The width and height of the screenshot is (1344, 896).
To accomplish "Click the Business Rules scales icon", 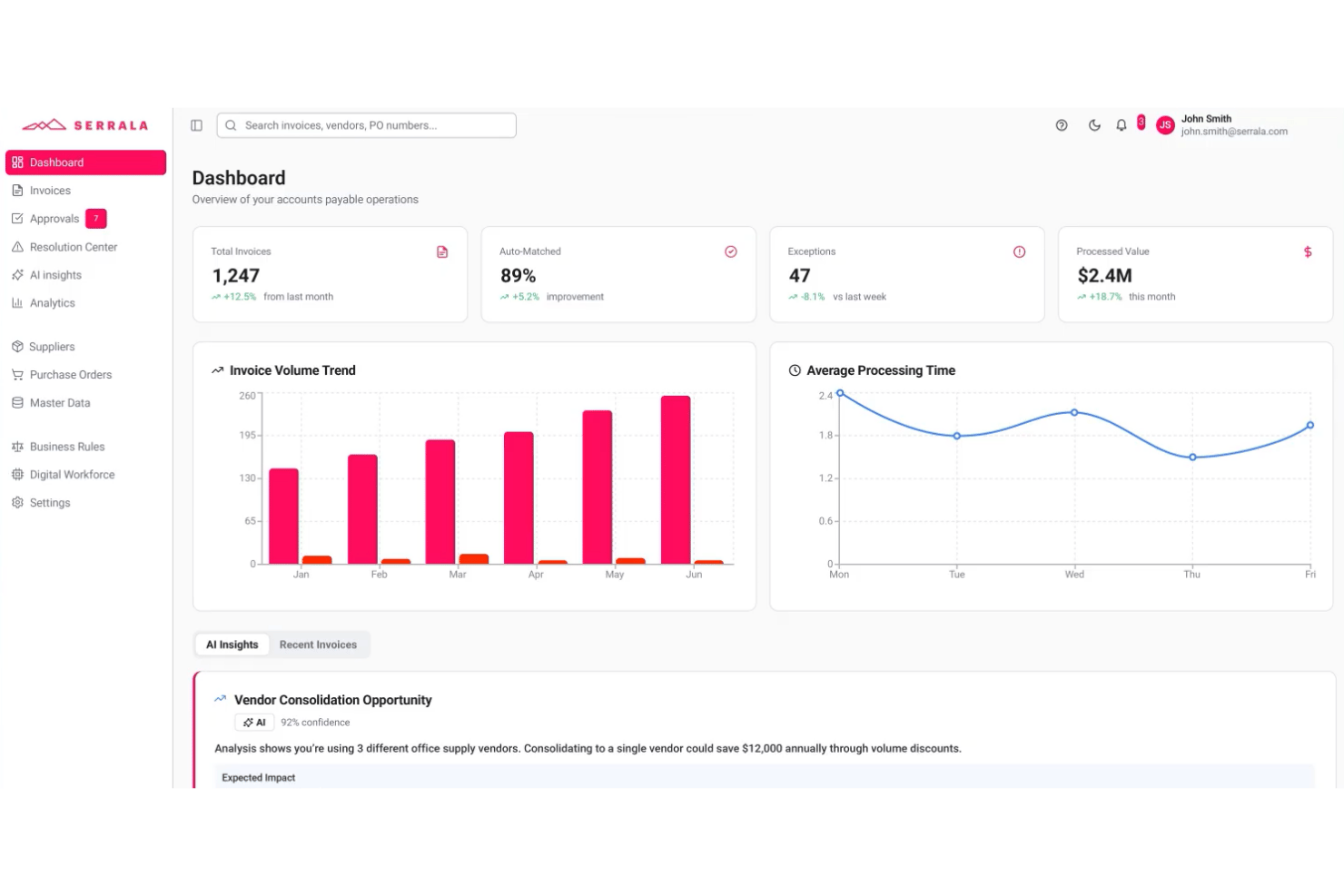I will tap(17, 447).
